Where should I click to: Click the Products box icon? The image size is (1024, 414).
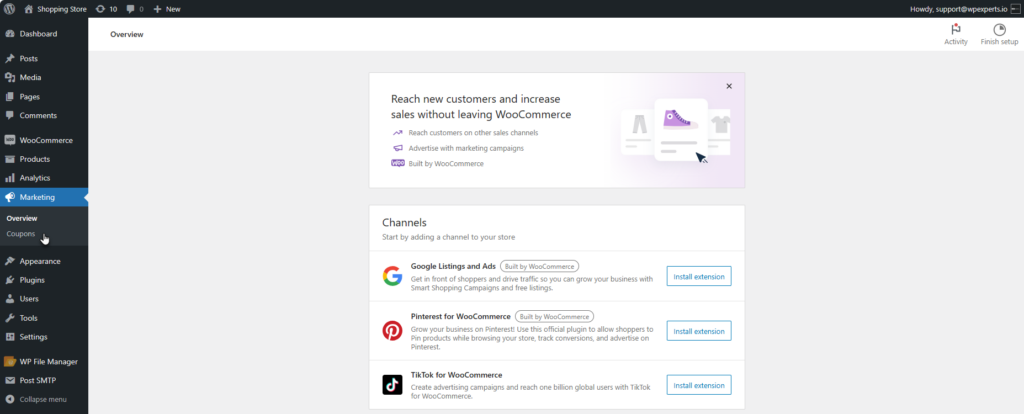tap(10, 159)
